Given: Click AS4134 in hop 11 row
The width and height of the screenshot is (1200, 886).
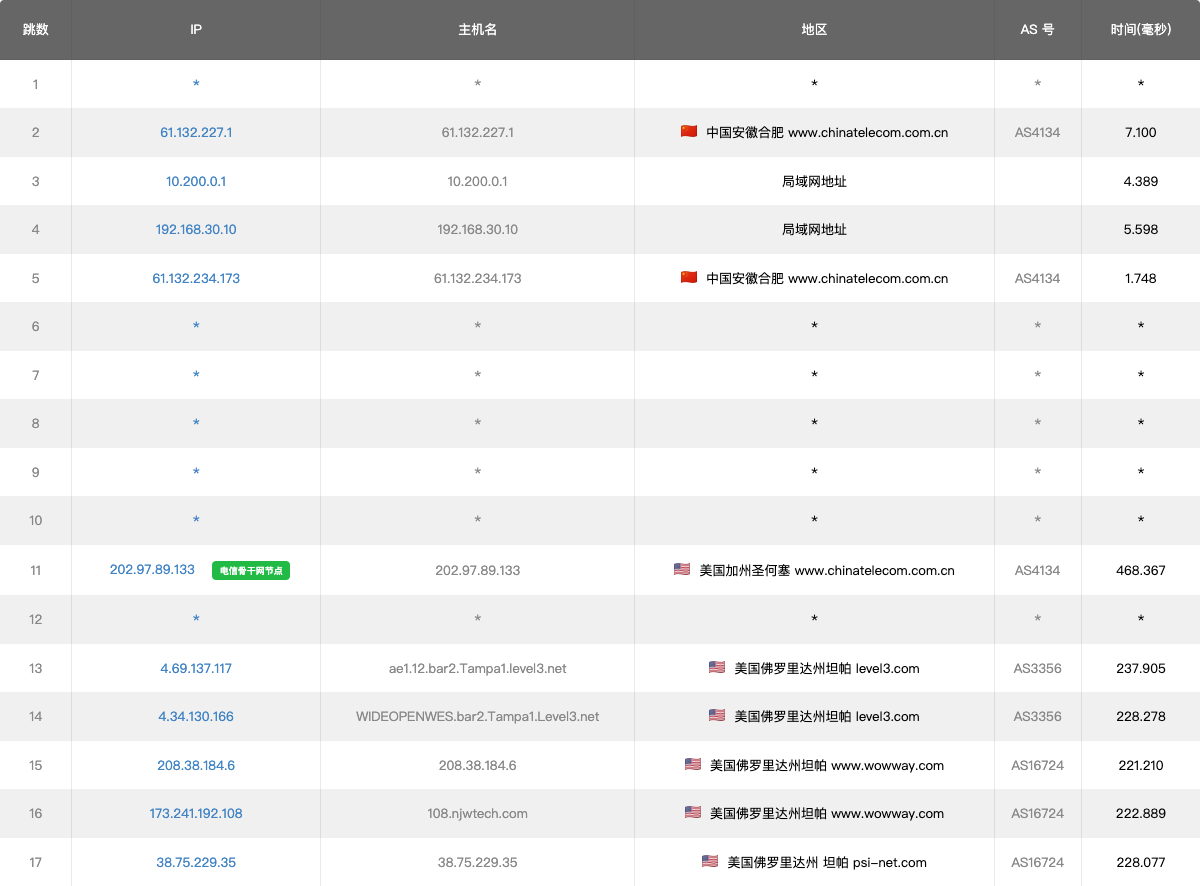Looking at the screenshot, I should tap(1038, 570).
